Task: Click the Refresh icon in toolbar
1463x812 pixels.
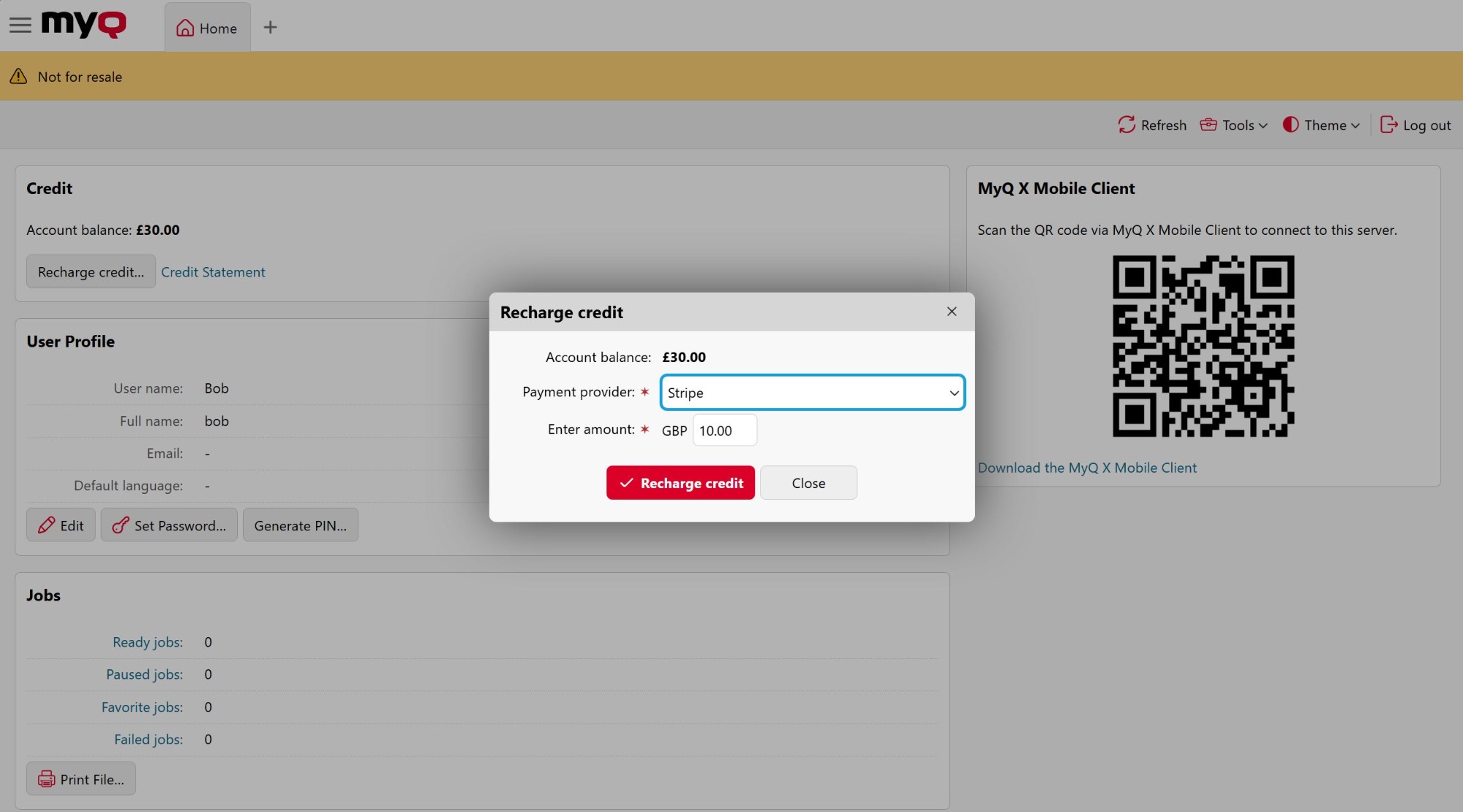Action: [x=1127, y=125]
